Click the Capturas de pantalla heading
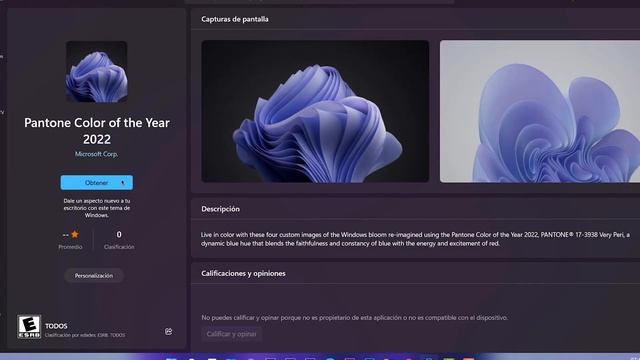The height and width of the screenshot is (360, 640). point(235,19)
